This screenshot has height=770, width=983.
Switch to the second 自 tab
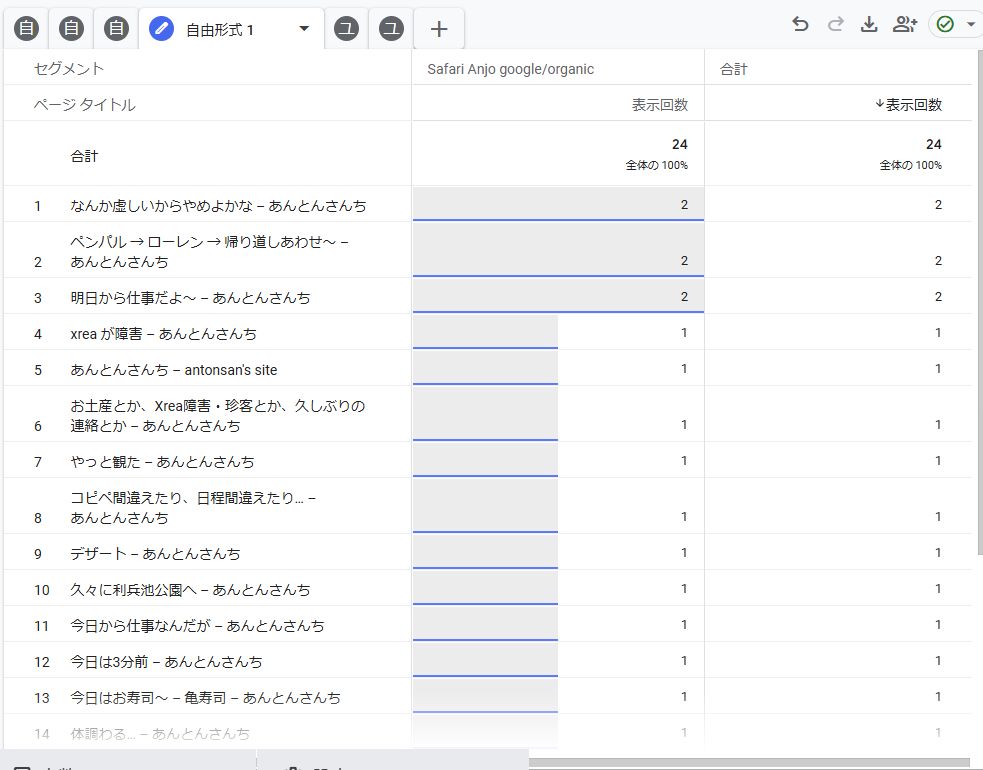click(x=72, y=29)
